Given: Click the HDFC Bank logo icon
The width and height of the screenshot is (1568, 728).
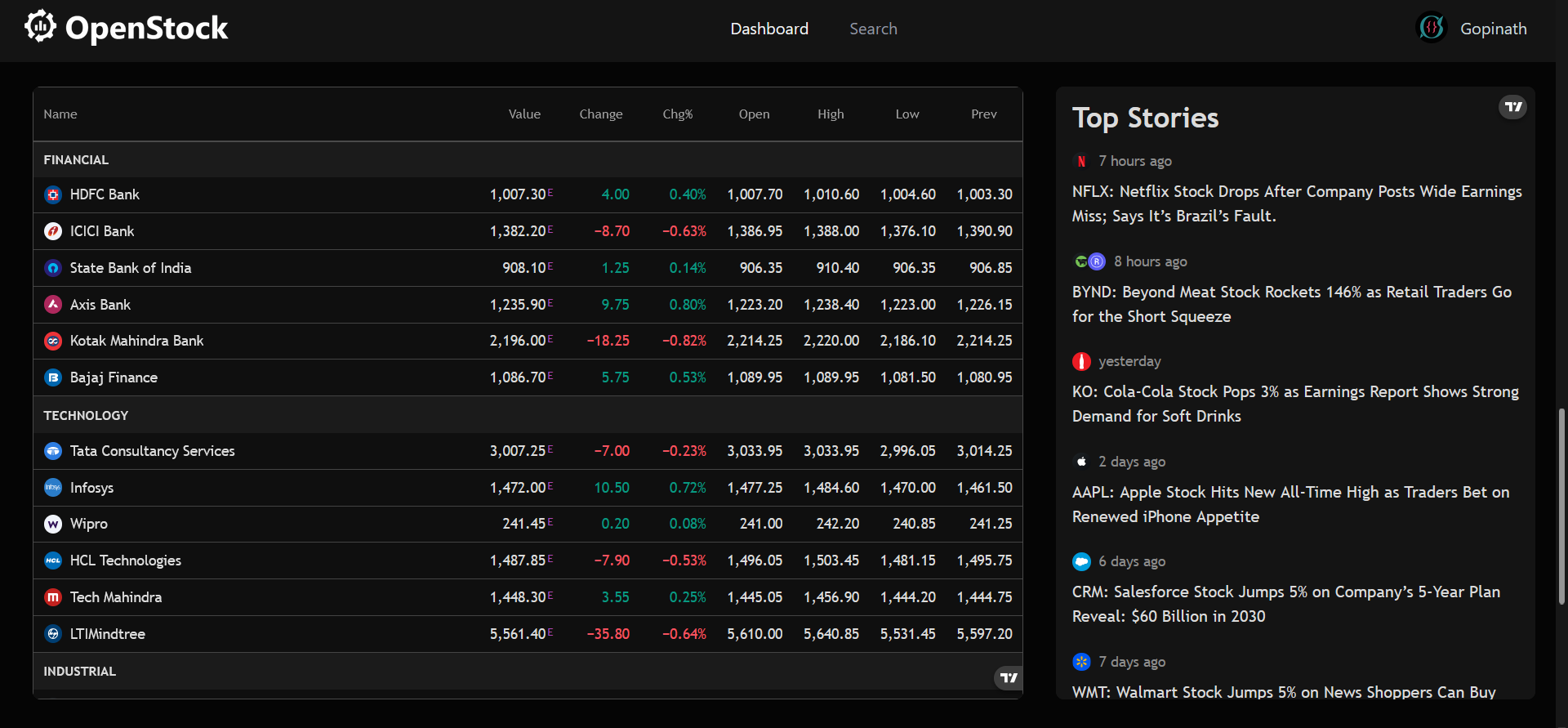Looking at the screenshot, I should (53, 194).
